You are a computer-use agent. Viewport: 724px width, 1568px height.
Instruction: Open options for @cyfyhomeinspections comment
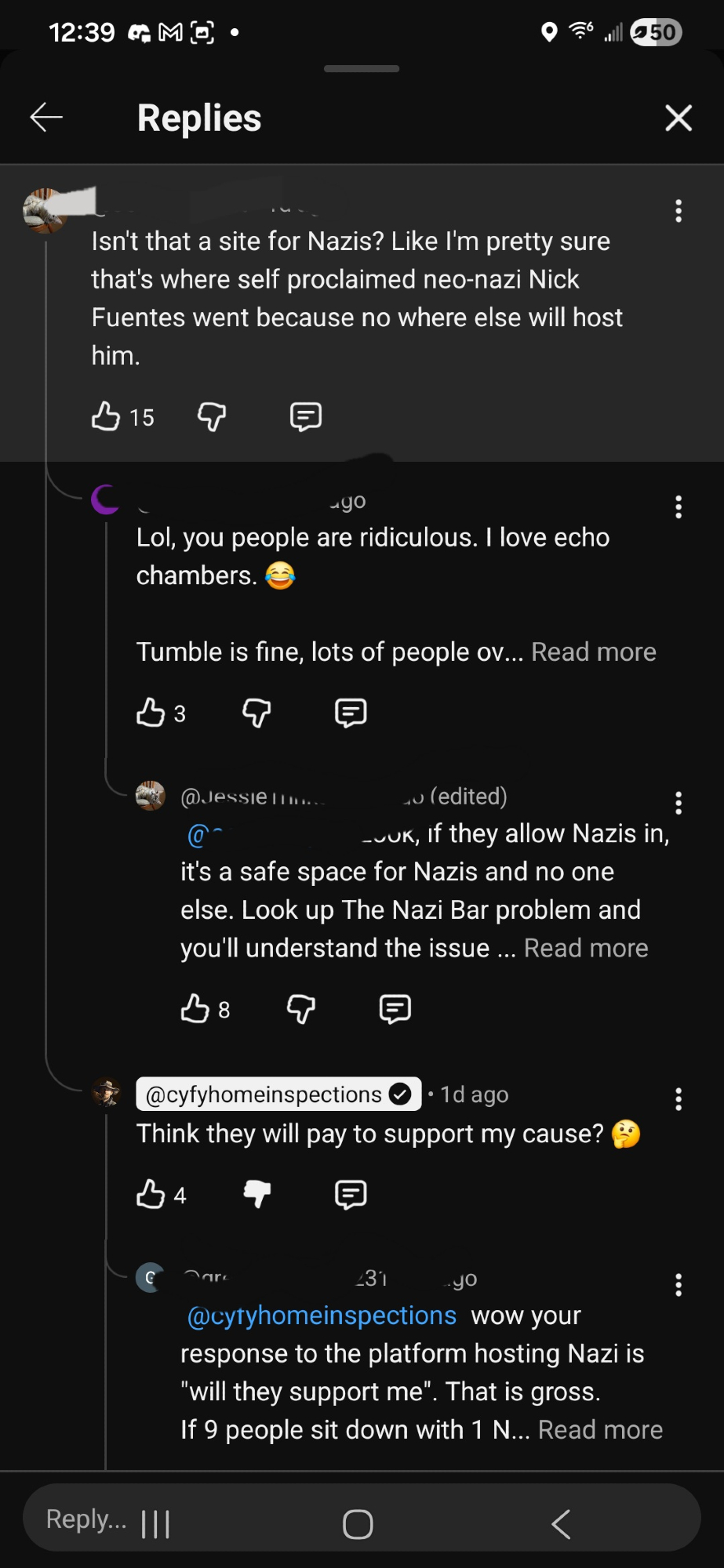tap(679, 1099)
